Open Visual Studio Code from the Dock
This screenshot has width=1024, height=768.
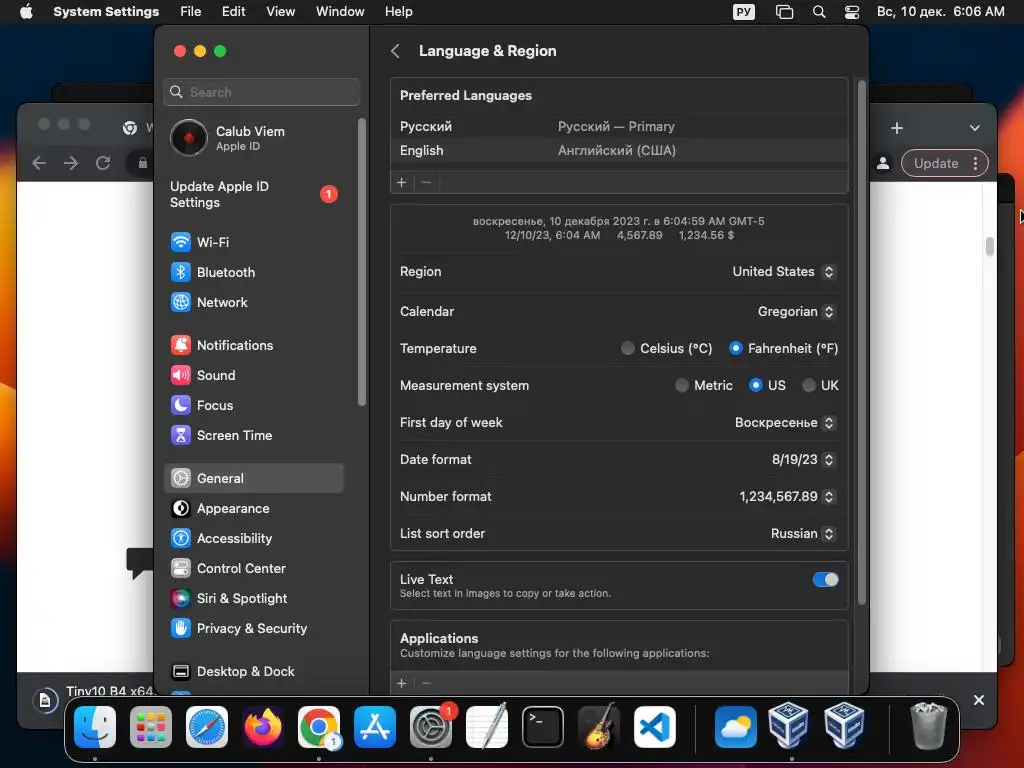tap(655, 728)
